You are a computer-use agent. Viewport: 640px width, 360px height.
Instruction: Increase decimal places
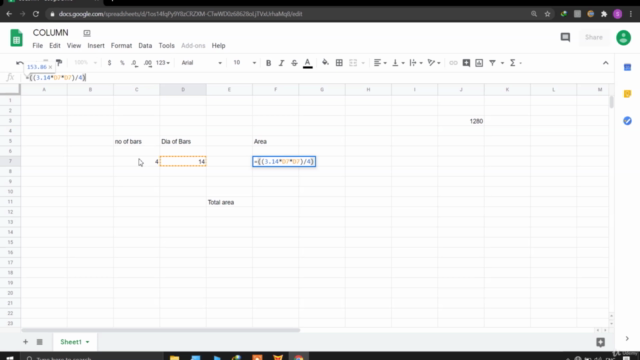(x=148, y=63)
